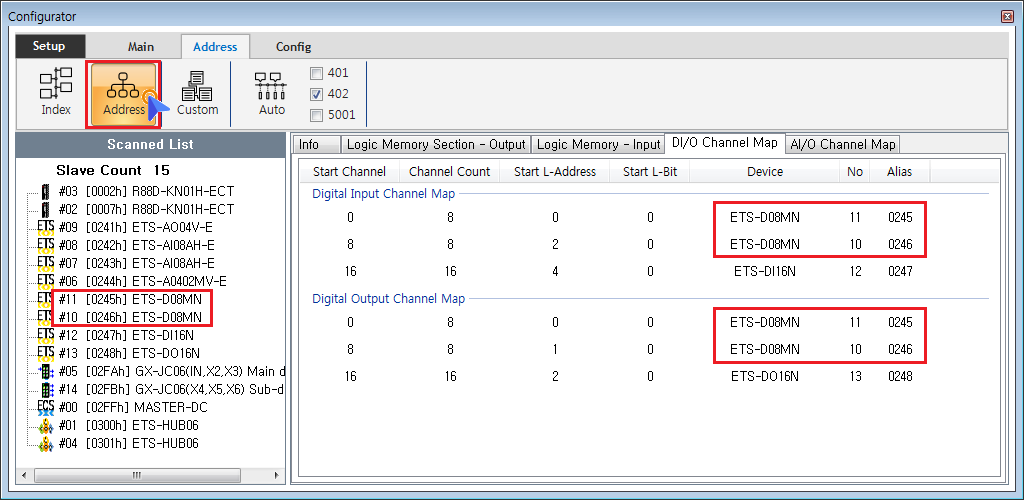
Task: Click the scanned list horizontal scrollbar right arrow
Action: pyautogui.click(x=278, y=474)
